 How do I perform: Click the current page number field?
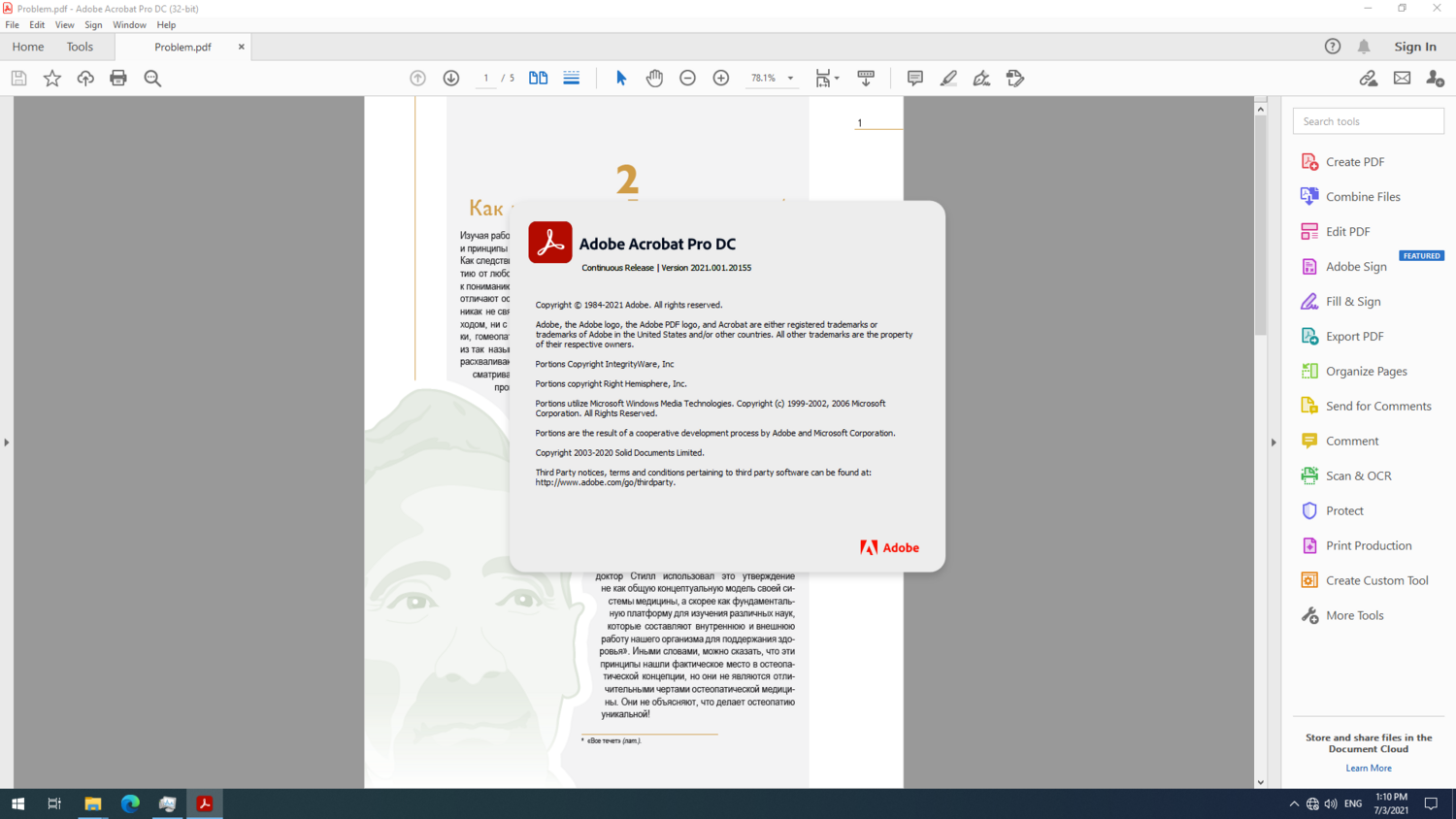click(x=486, y=79)
